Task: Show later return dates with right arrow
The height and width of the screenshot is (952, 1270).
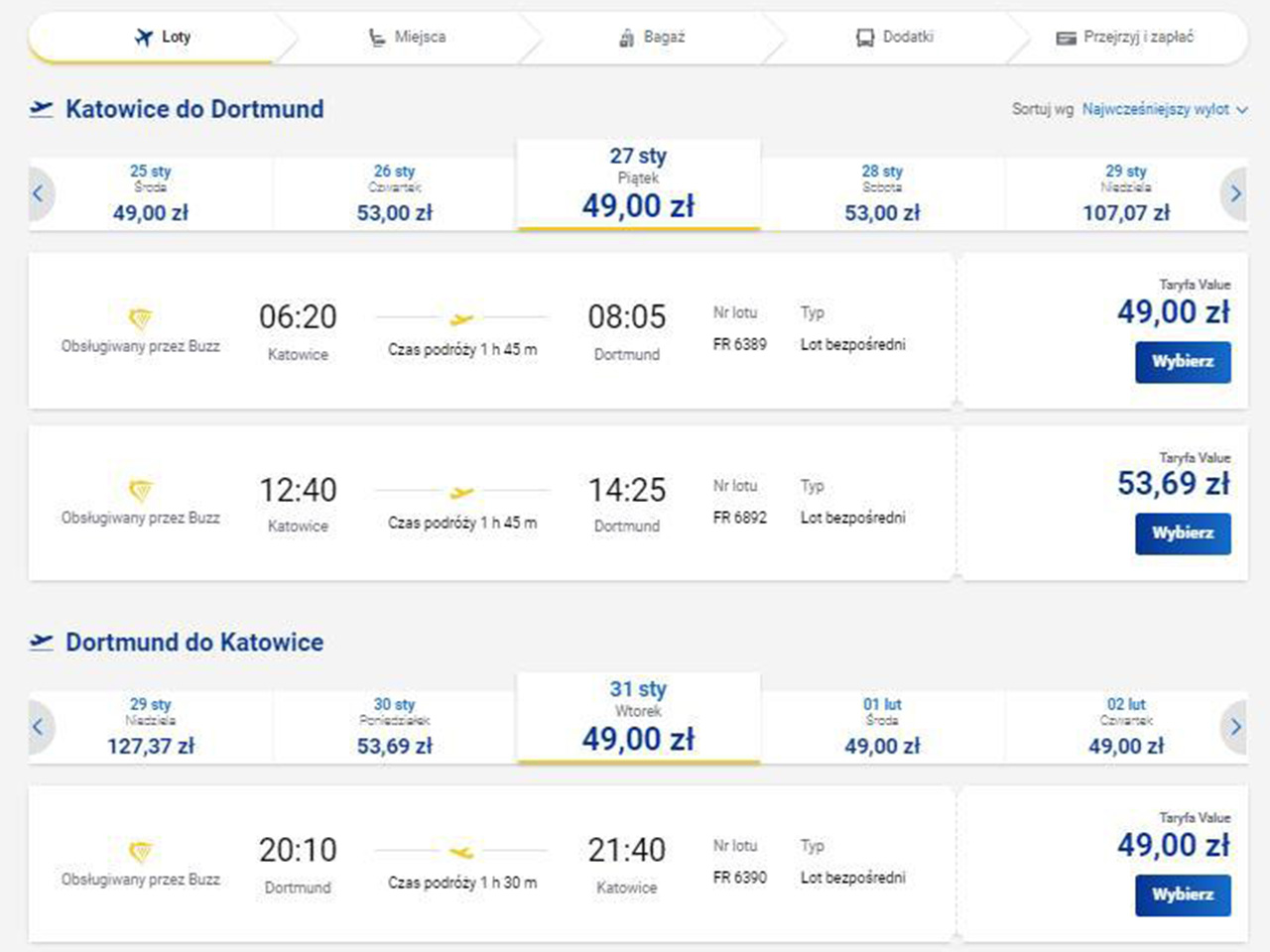Action: point(1235,727)
